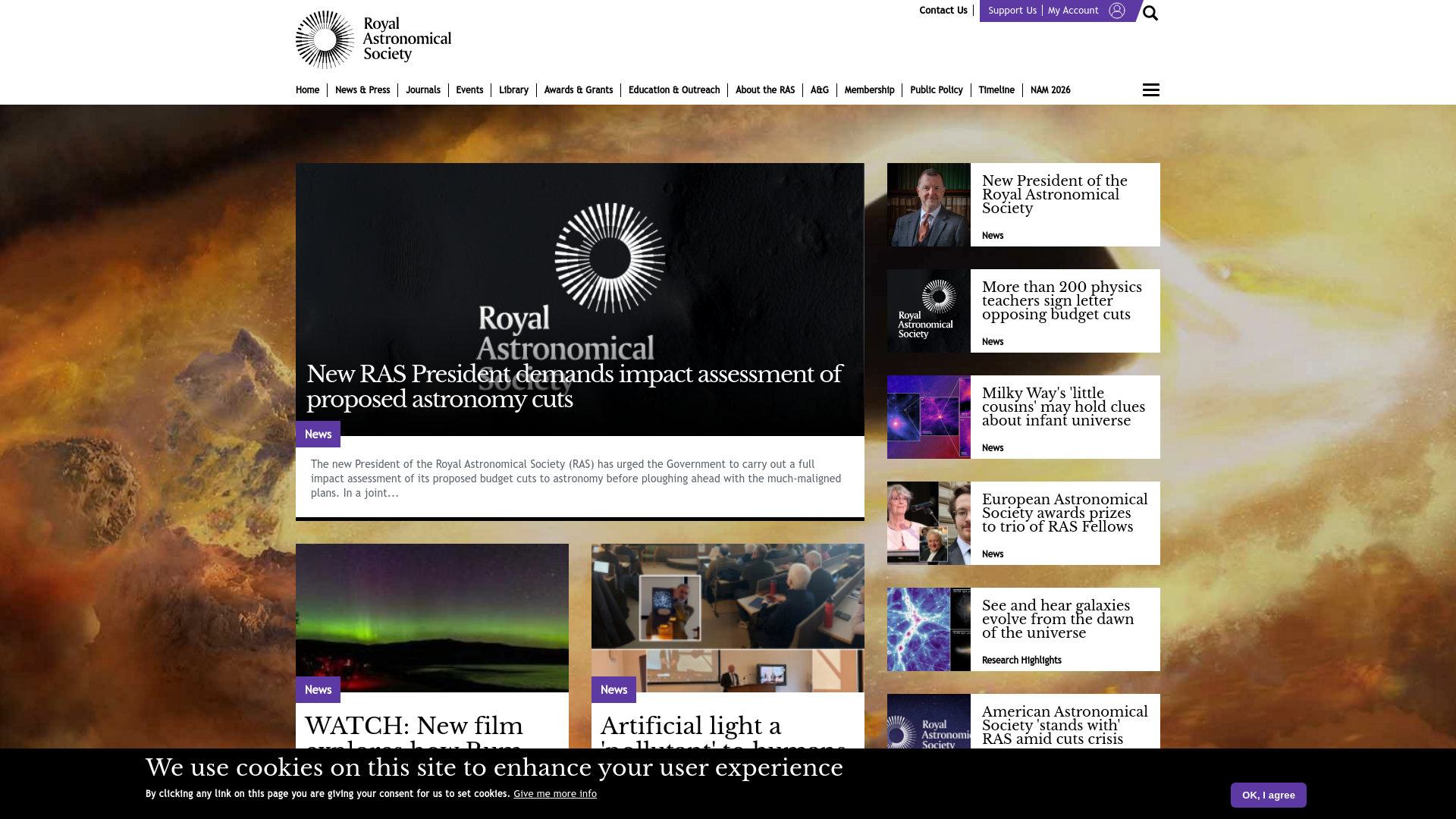This screenshot has height=819, width=1456.
Task: Open Contact Us link
Action: [x=943, y=11]
